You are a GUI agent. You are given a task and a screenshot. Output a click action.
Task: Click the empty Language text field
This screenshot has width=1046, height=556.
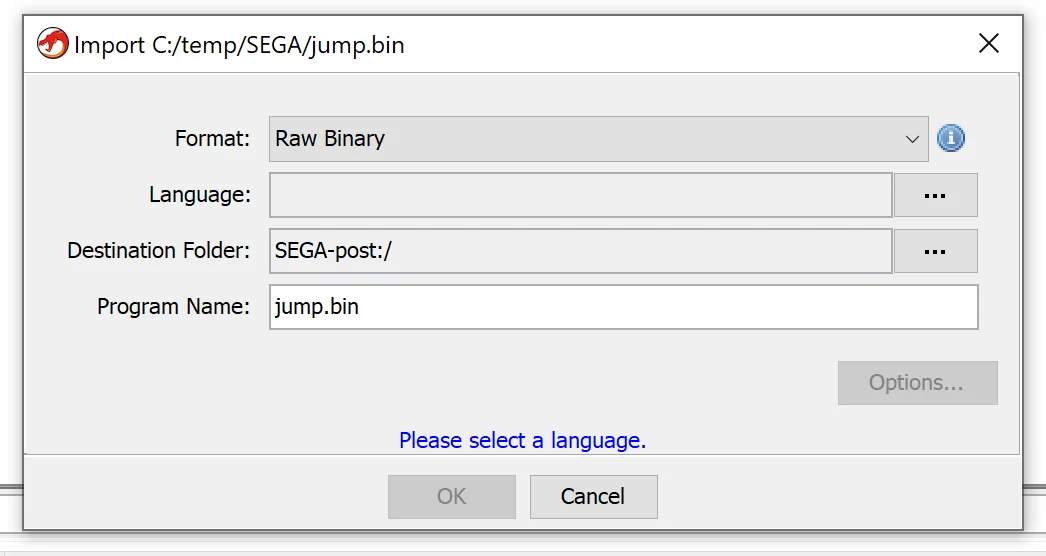(580, 195)
